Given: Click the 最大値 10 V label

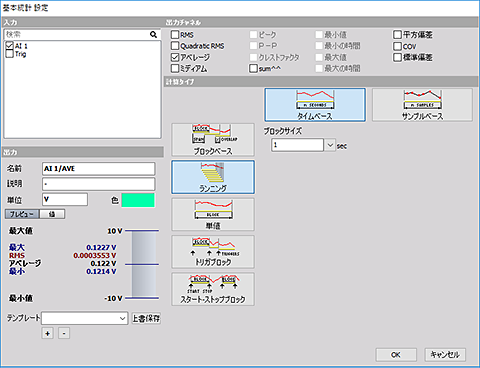Looking at the screenshot, I should [x=115, y=231].
